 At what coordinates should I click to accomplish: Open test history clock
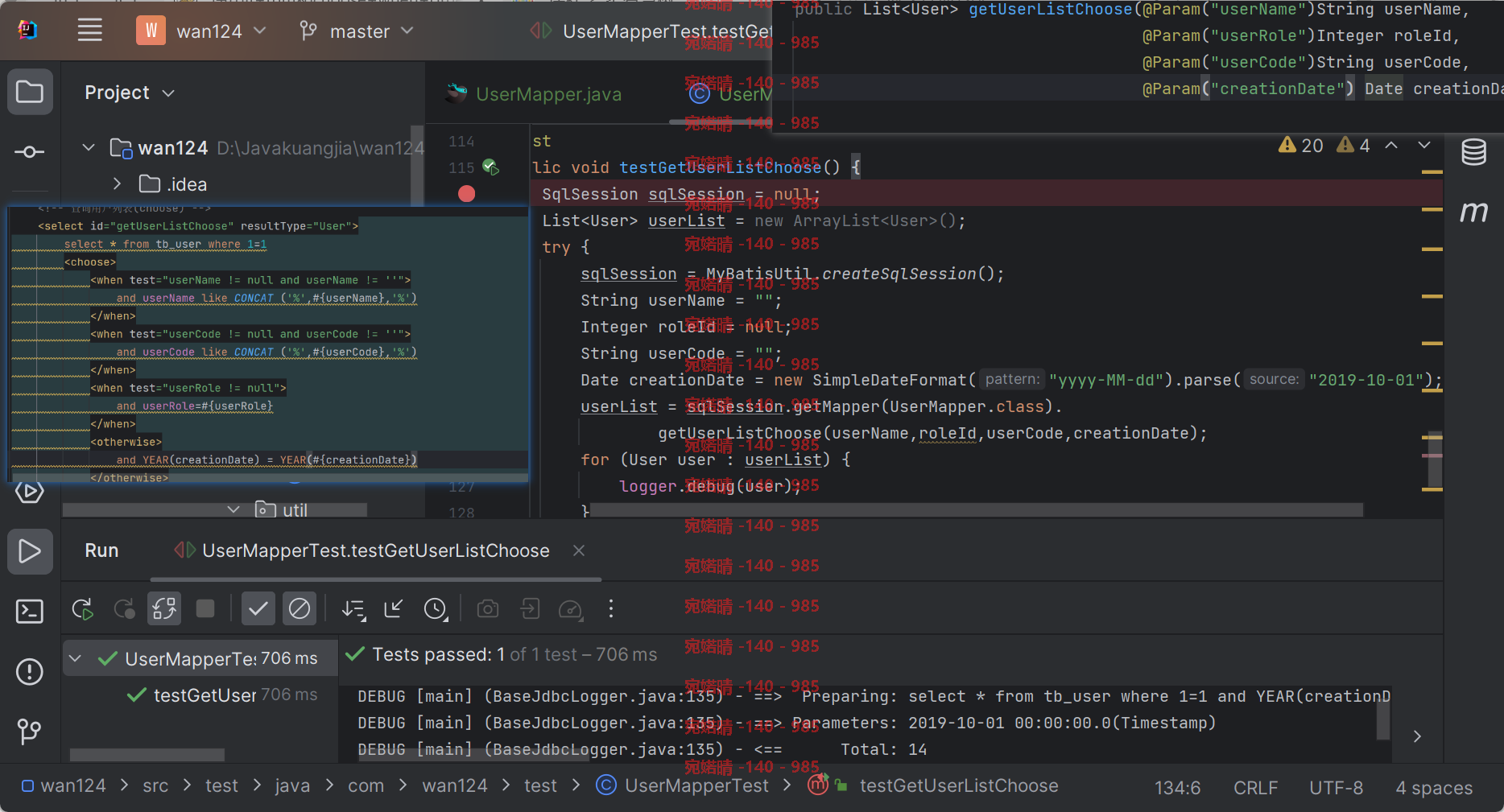(x=436, y=609)
